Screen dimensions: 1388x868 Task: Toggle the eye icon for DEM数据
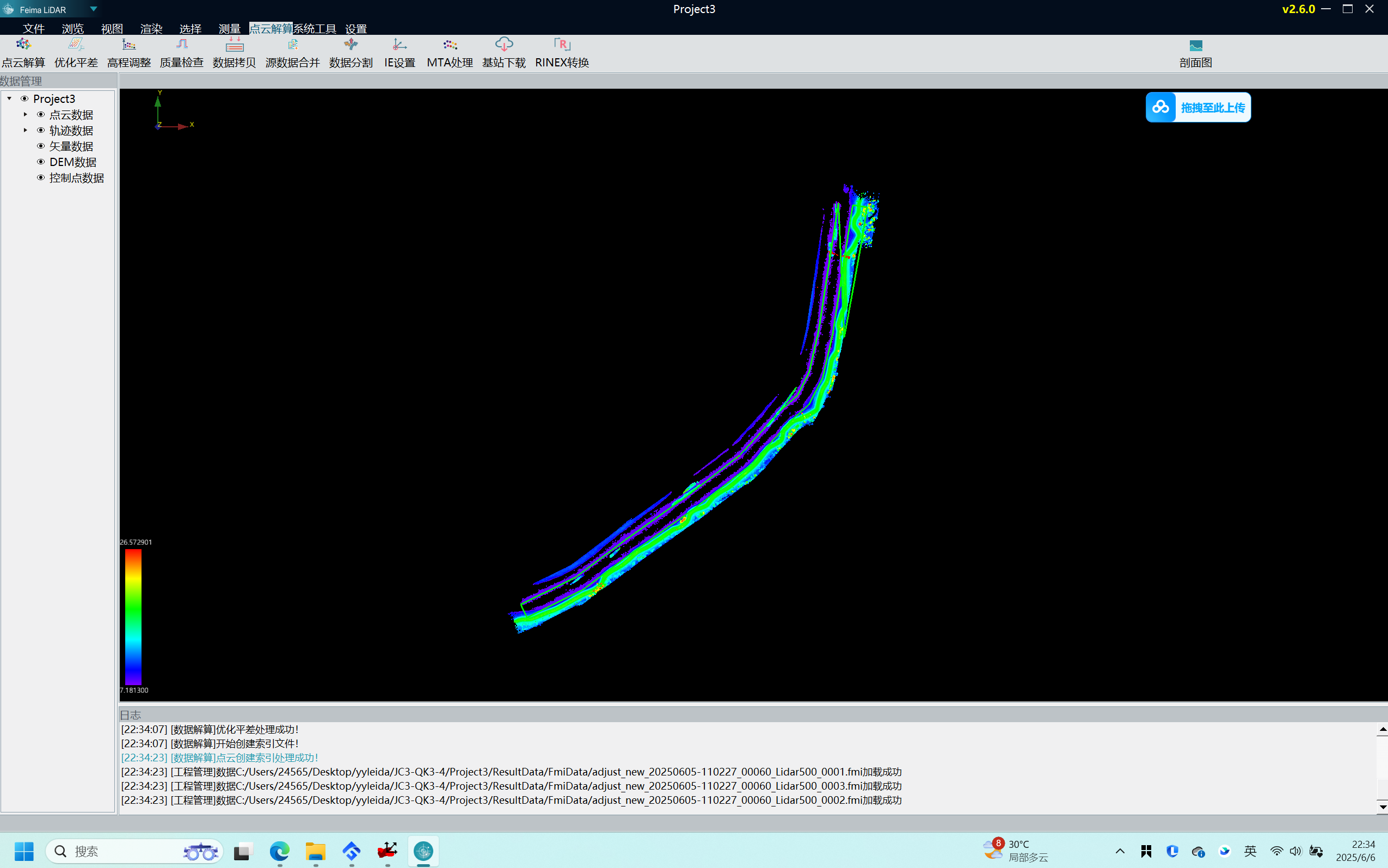click(x=41, y=162)
